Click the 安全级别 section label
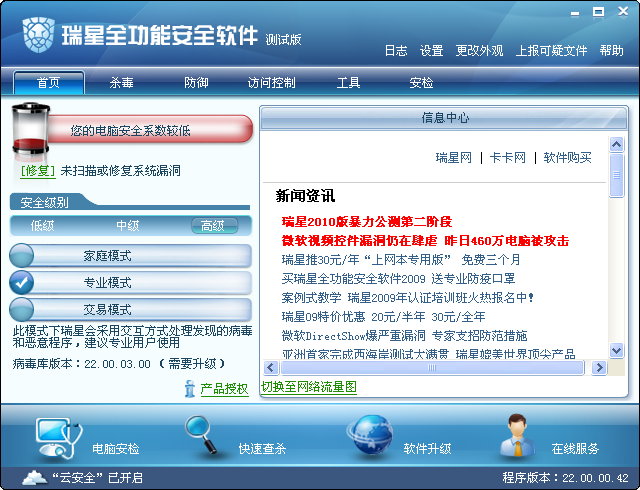The width and height of the screenshot is (640, 490). pyautogui.click(x=44, y=203)
